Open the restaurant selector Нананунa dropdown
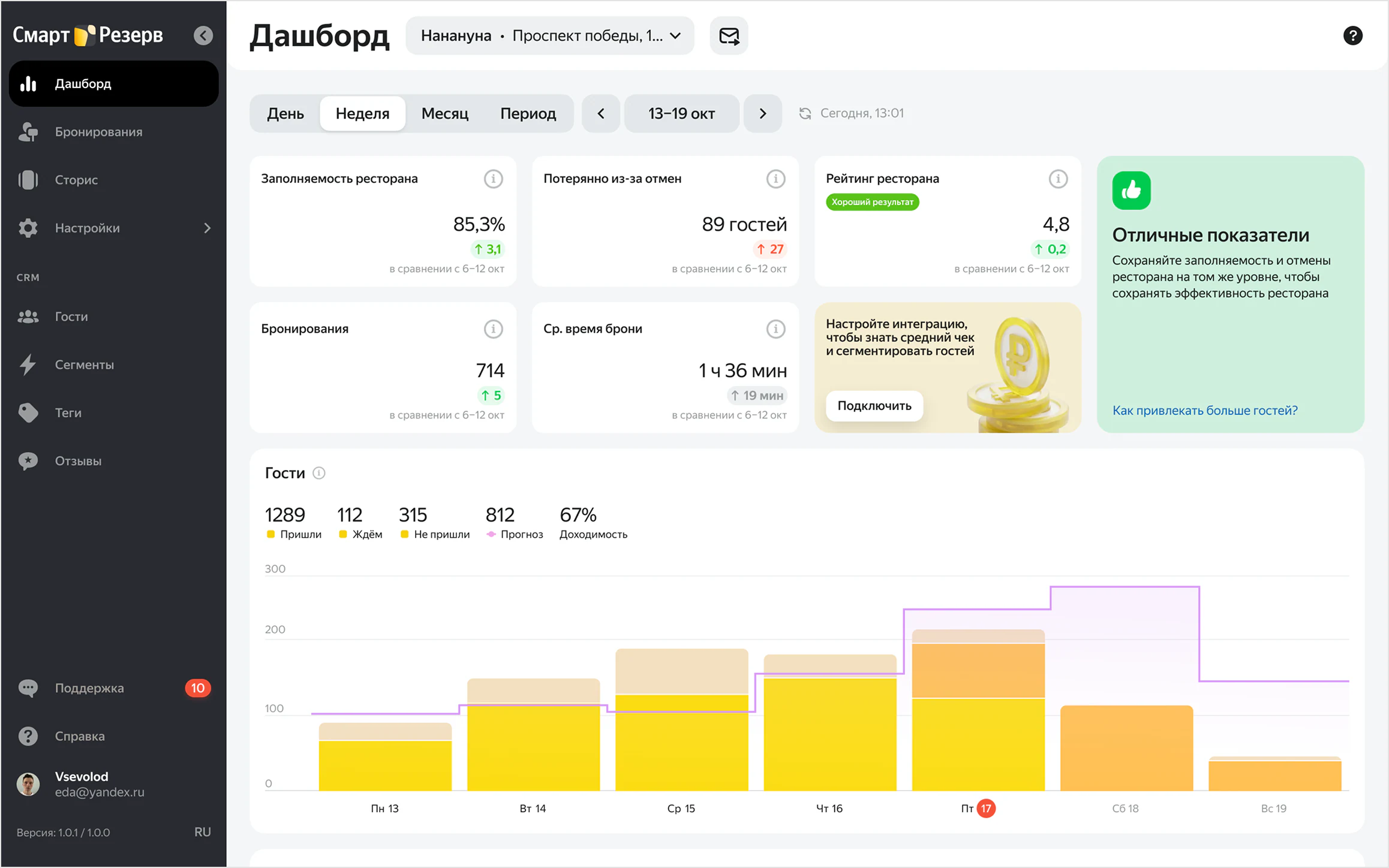The image size is (1389, 868). (550, 36)
